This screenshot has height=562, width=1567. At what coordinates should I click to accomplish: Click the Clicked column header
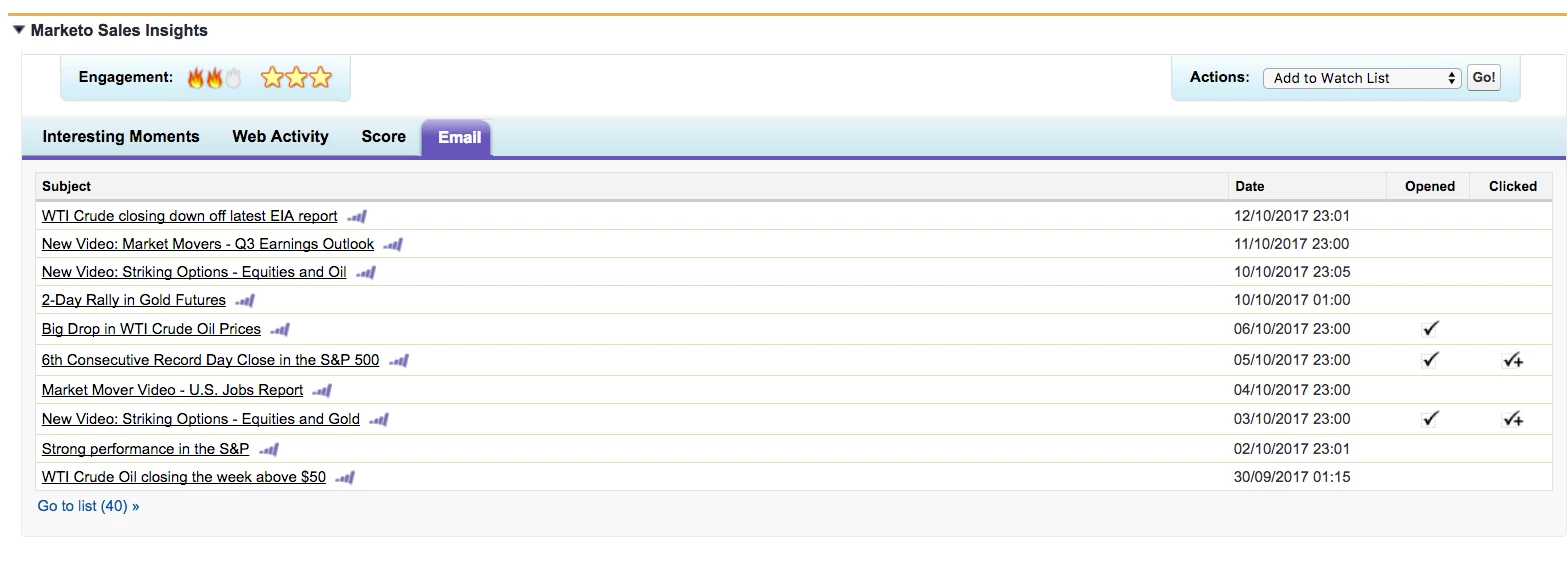(1513, 186)
